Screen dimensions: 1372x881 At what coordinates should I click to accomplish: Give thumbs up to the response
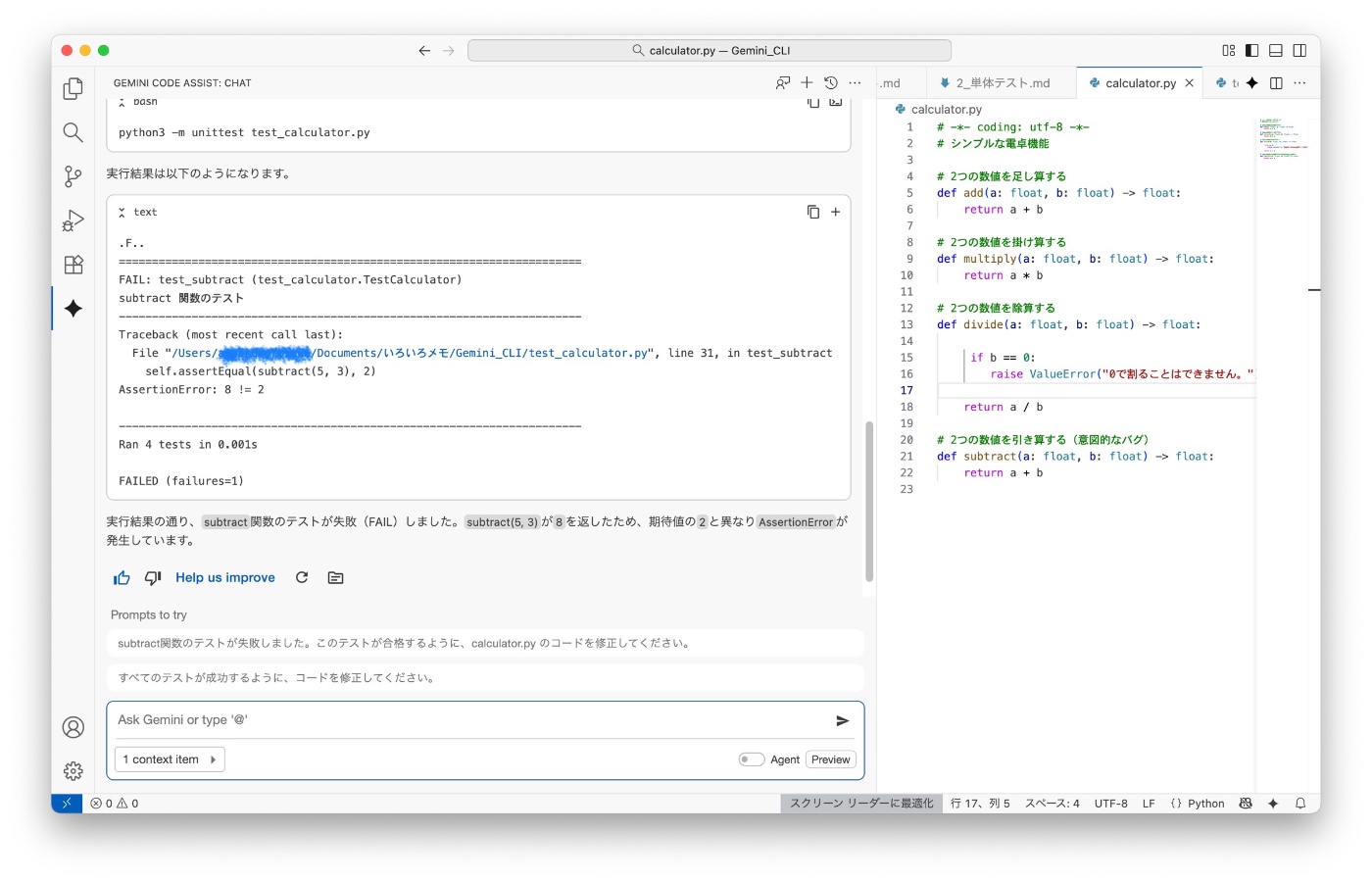122,578
